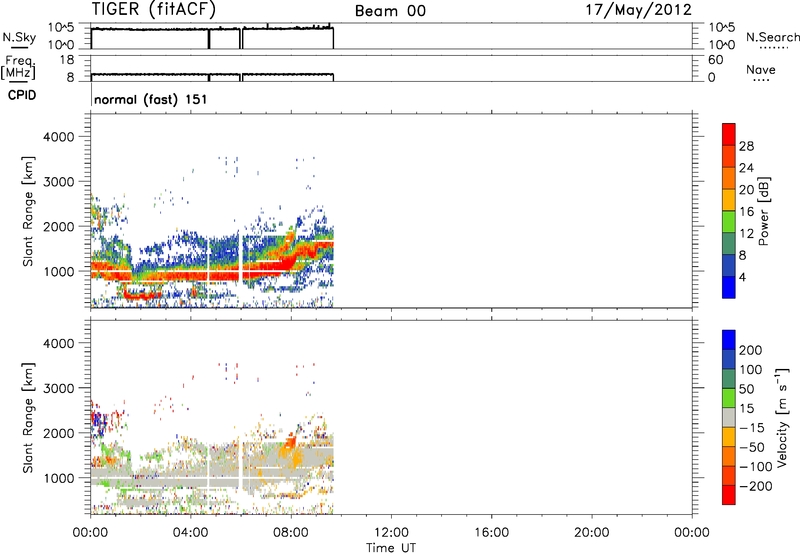Click the 'normal (fast) 151' CPID text
This screenshot has height=554, width=800.
point(151,99)
